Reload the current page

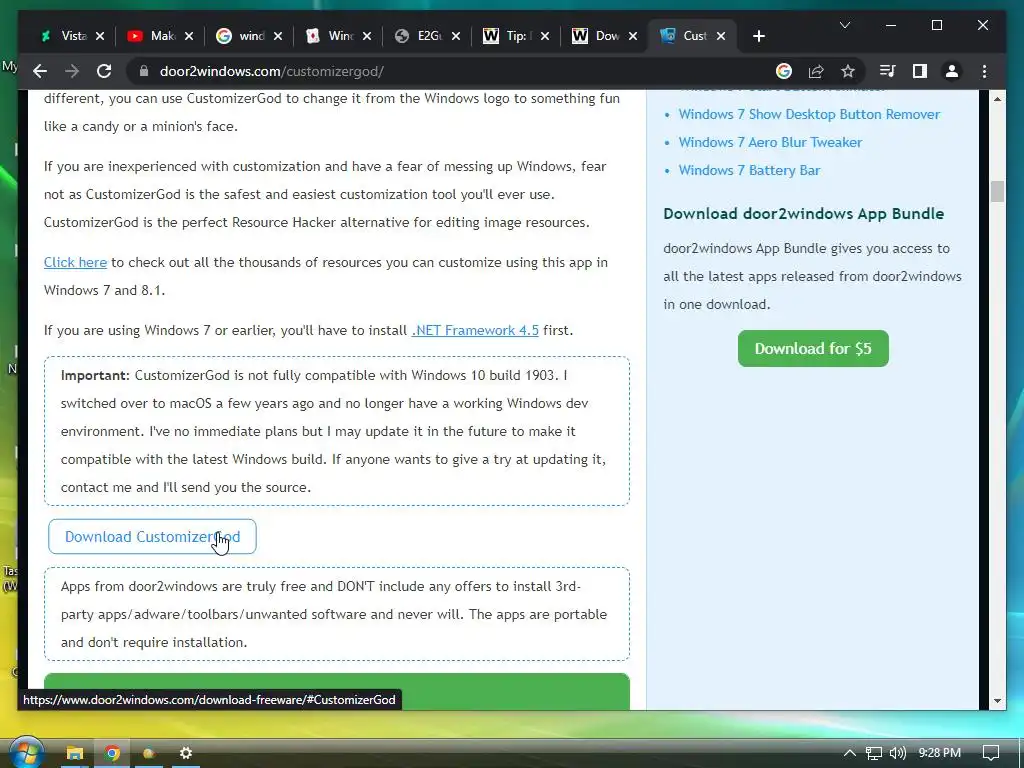click(x=104, y=71)
